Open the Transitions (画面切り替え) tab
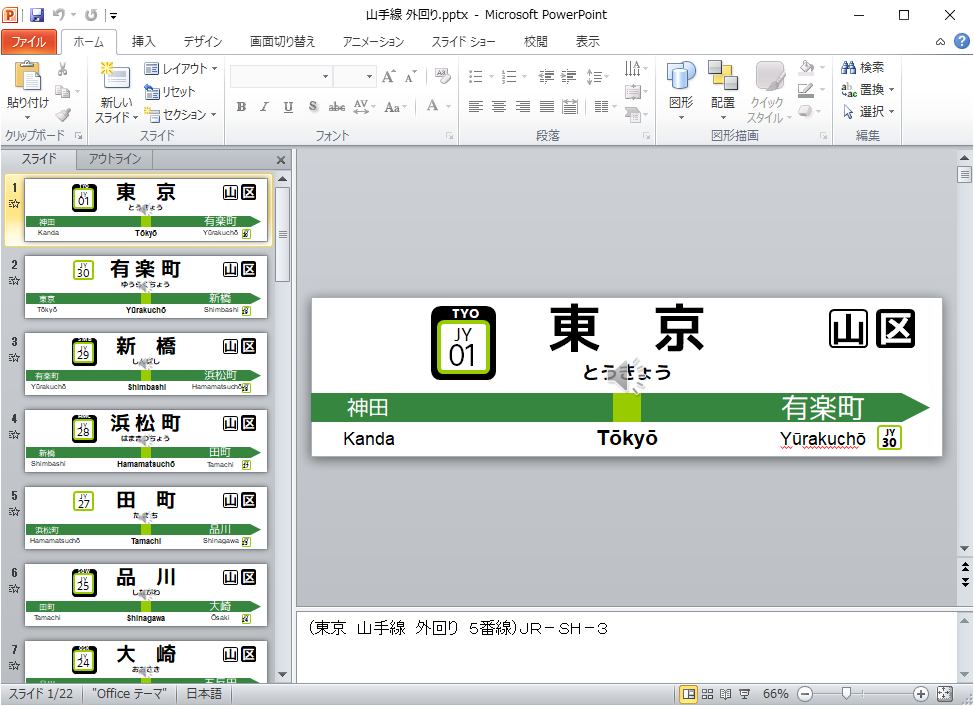The height and width of the screenshot is (706, 974). [x=283, y=42]
